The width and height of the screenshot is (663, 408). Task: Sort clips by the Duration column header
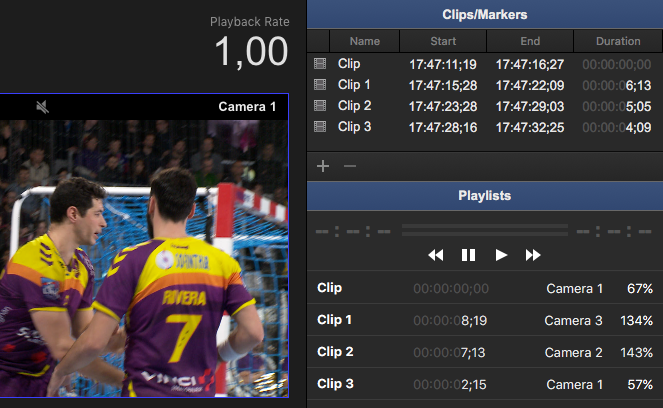pos(617,41)
